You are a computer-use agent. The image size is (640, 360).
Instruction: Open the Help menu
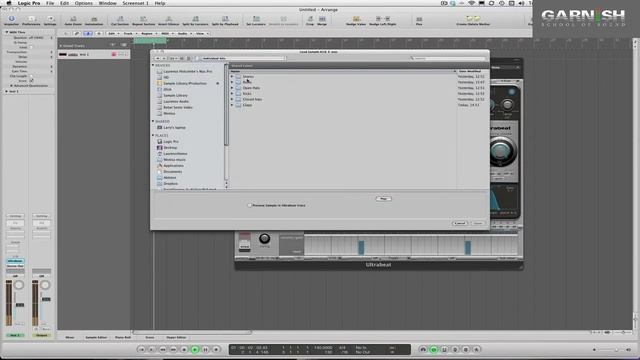pyautogui.click(x=160, y=3)
